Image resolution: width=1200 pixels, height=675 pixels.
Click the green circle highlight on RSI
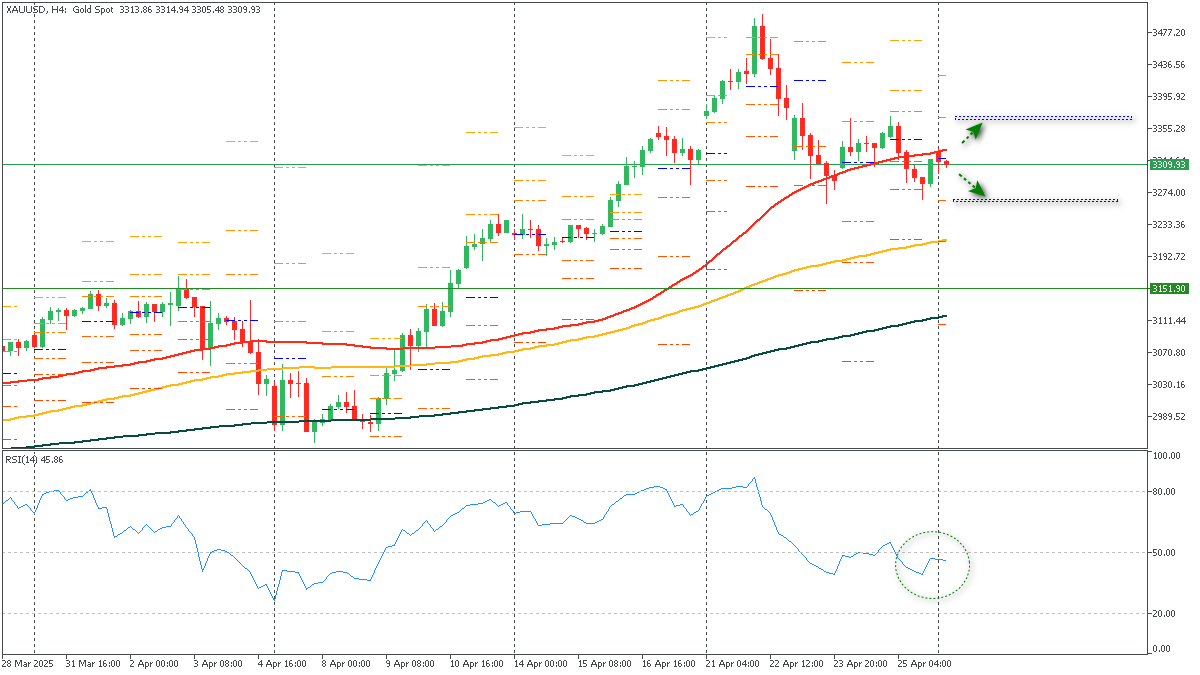(932, 565)
